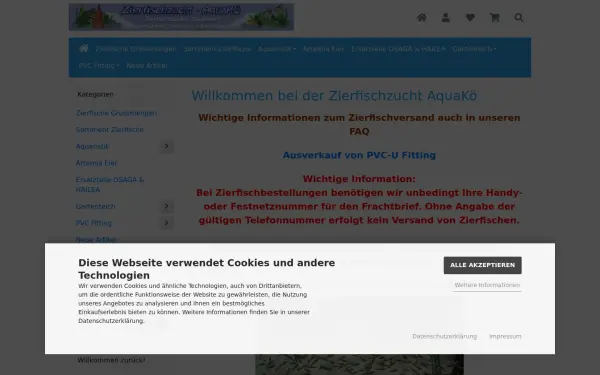Expand Aquaristik dropdown in navbar
This screenshot has height=375, width=600.
pyautogui.click(x=277, y=49)
